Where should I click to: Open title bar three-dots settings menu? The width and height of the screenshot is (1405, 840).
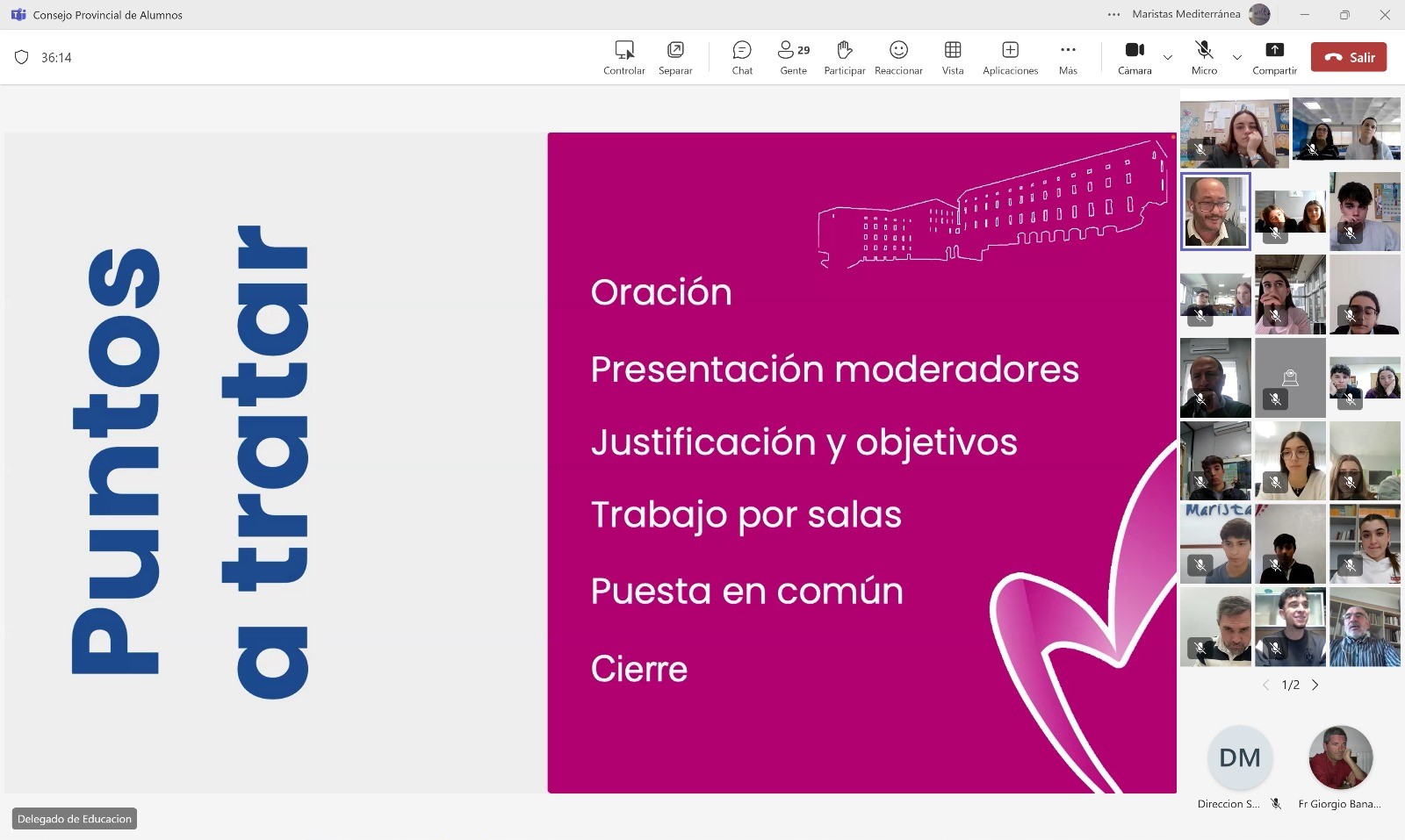1113,15
